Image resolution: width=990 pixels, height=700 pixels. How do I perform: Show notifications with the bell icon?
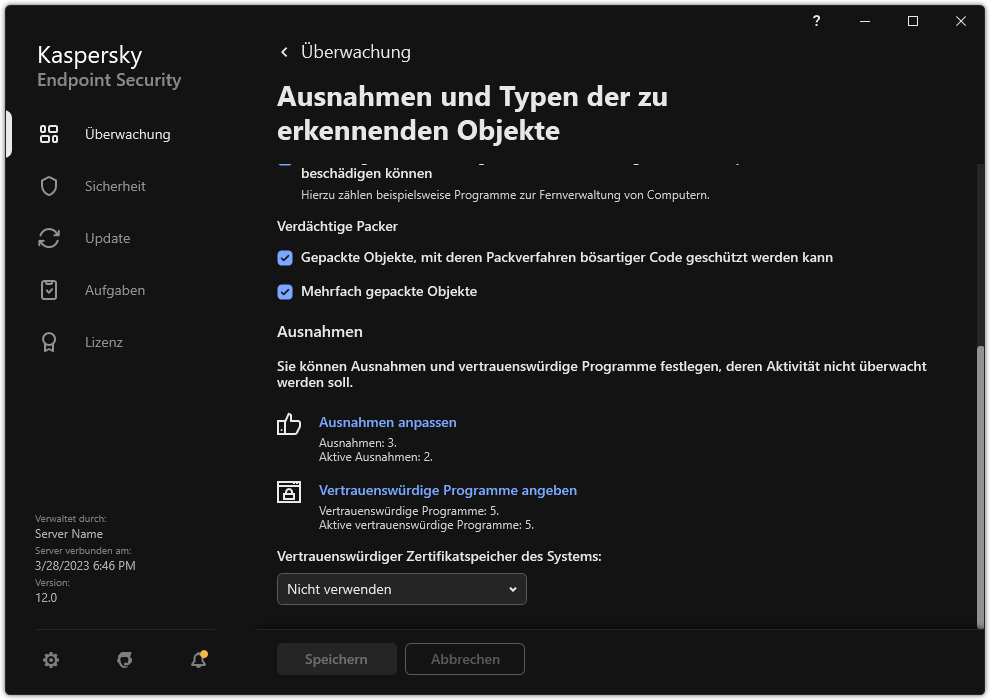[198, 660]
